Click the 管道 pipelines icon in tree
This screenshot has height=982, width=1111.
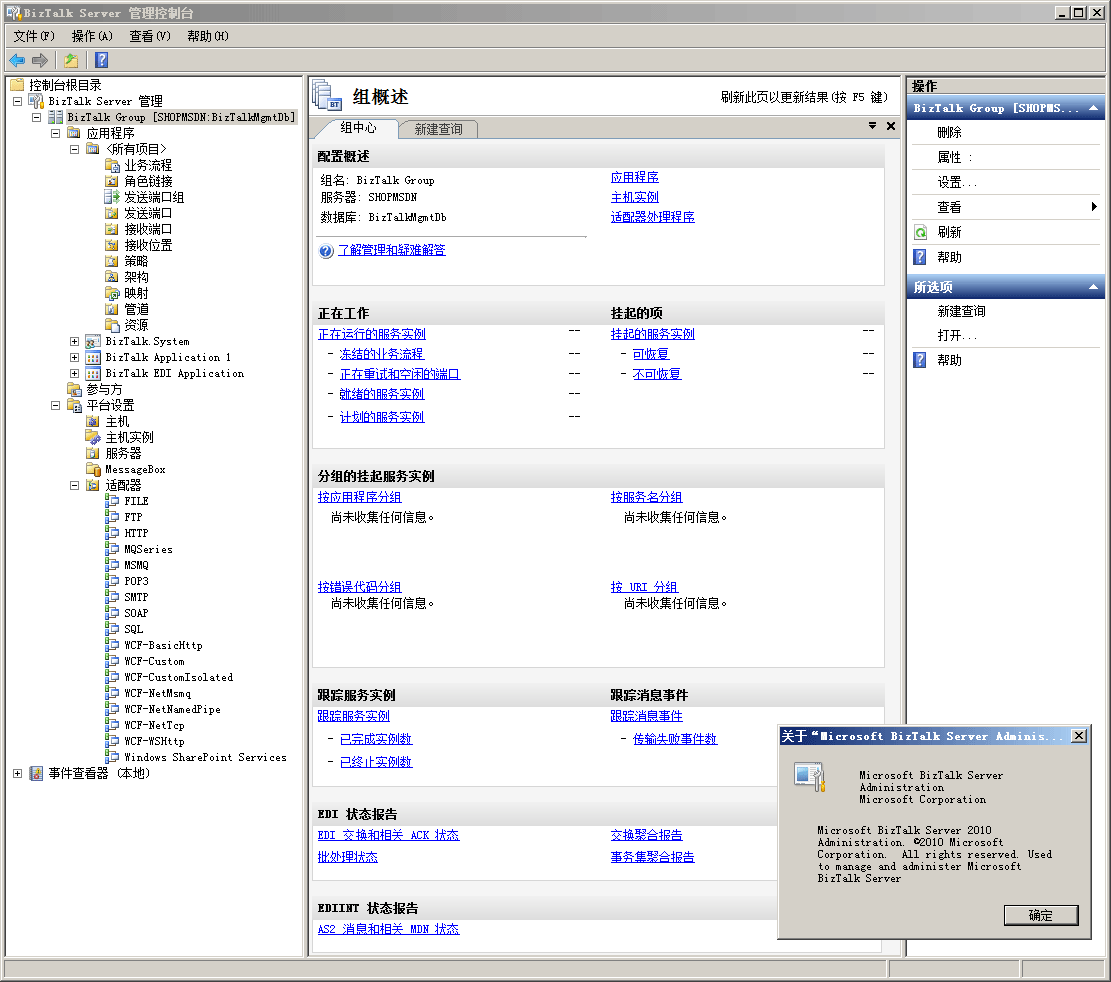(x=112, y=309)
